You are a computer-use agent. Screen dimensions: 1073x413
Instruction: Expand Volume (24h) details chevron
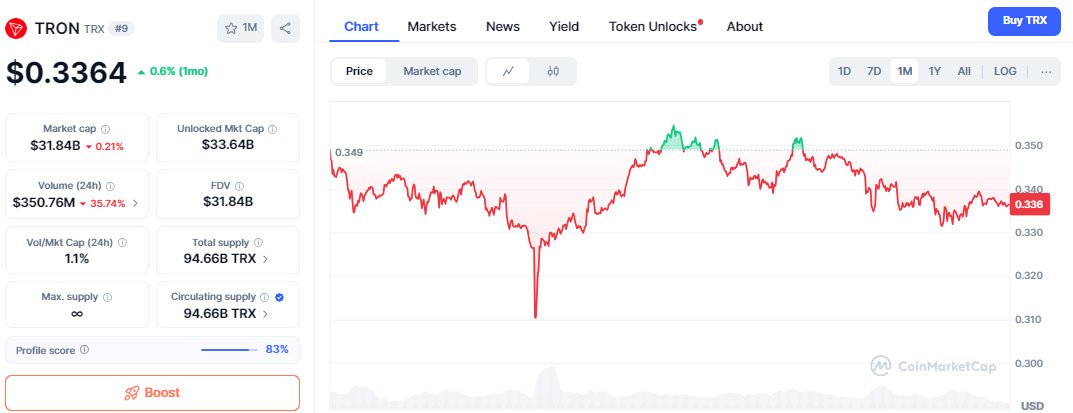135,203
